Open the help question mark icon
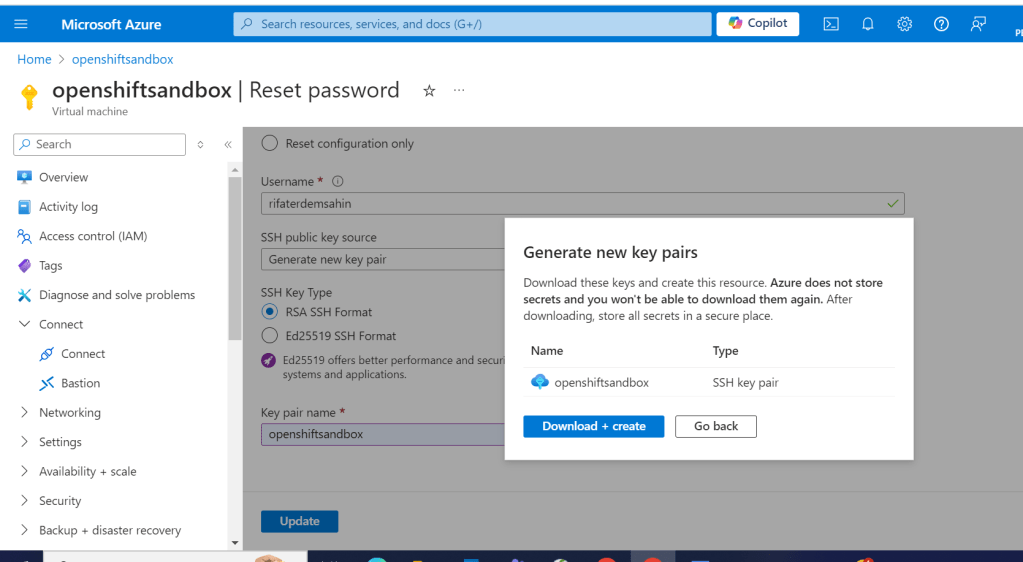The width and height of the screenshot is (1023, 562). [x=941, y=24]
